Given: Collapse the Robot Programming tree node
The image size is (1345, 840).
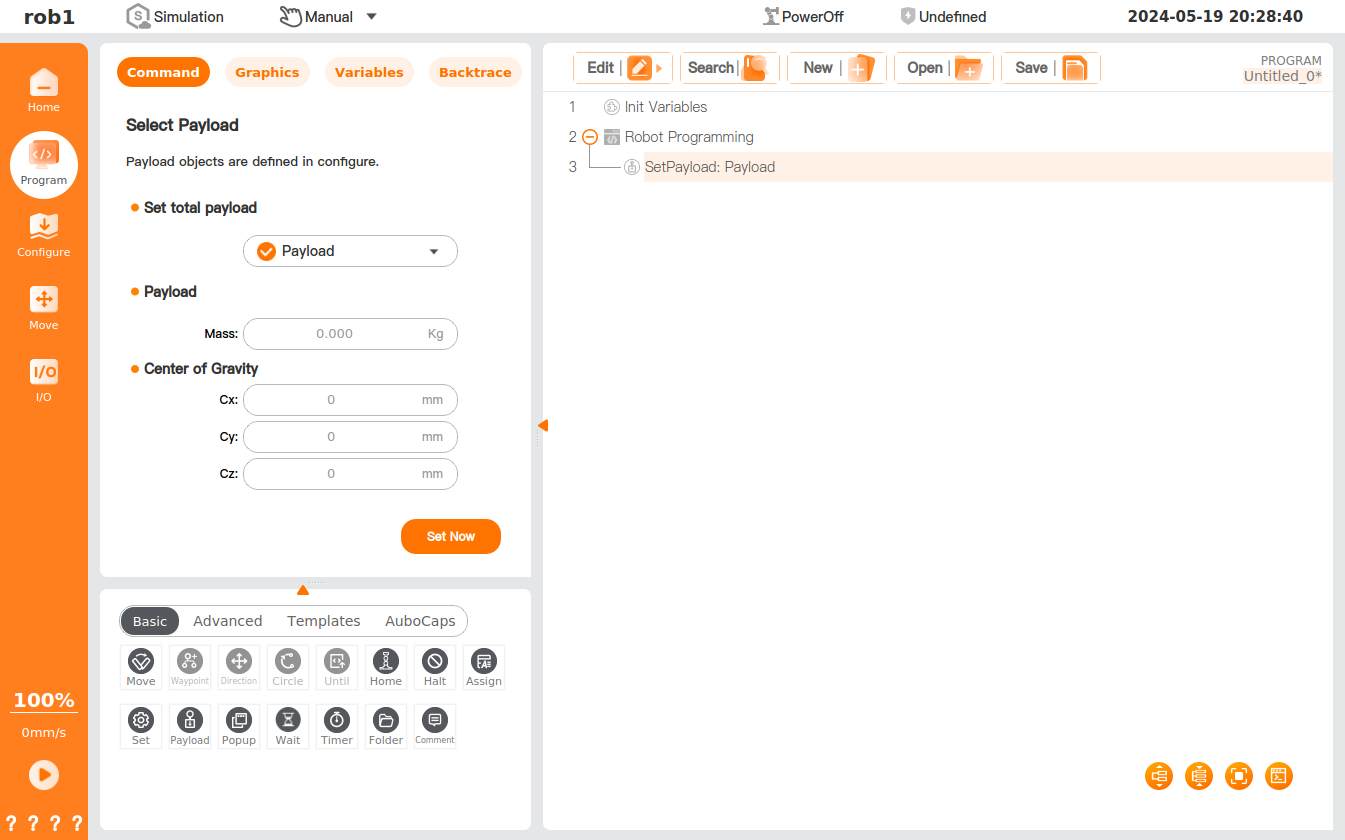Looking at the screenshot, I should [590, 137].
